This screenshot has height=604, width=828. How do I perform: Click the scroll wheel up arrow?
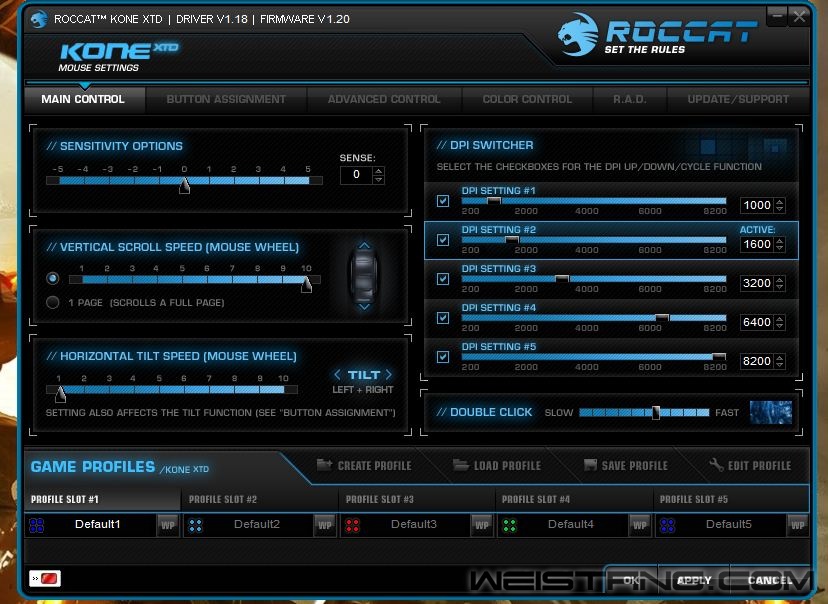(x=364, y=246)
